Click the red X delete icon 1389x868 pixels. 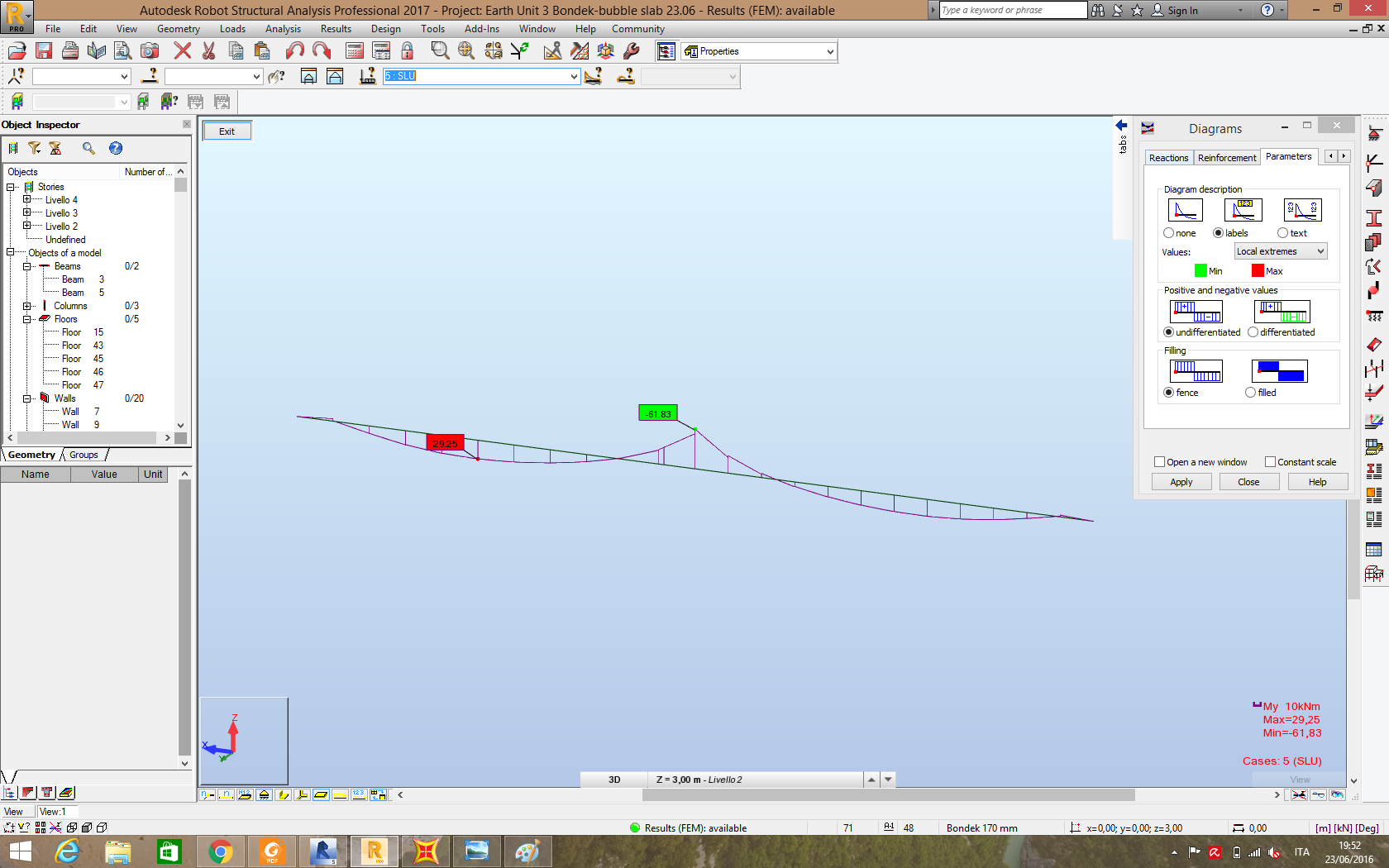pyautogui.click(x=183, y=51)
